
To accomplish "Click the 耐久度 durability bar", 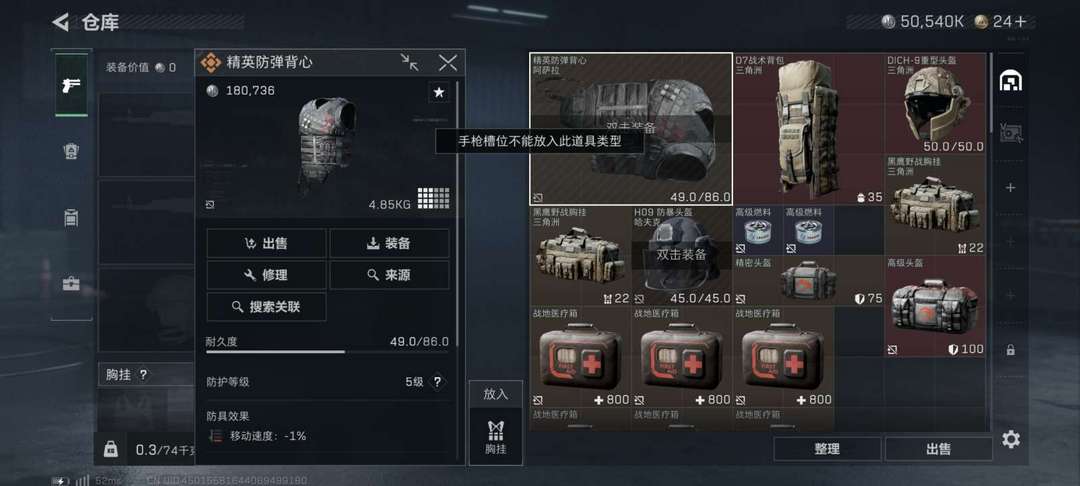I will [327, 351].
